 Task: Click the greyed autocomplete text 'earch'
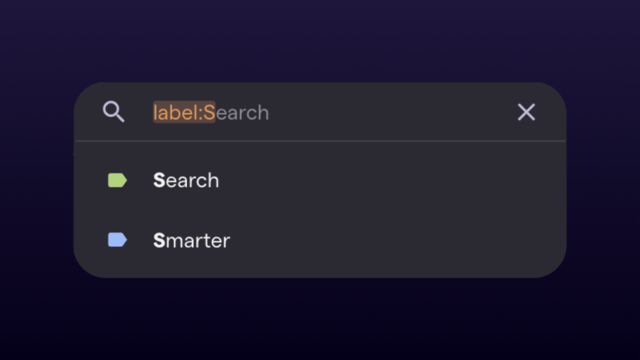pos(242,113)
